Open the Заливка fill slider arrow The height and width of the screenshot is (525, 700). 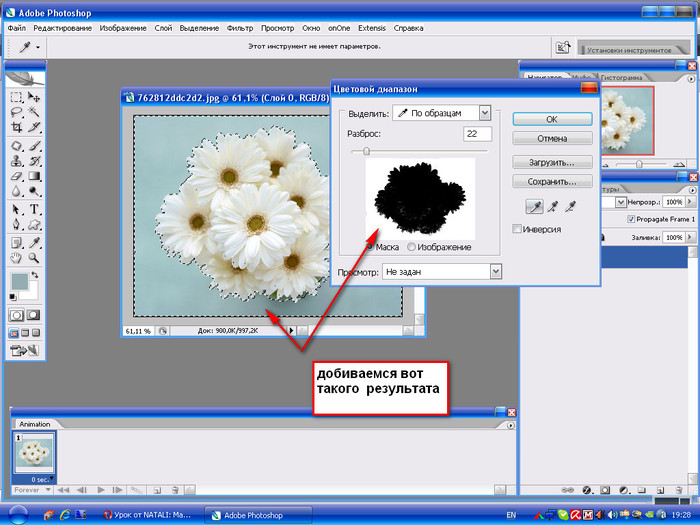(x=690, y=237)
